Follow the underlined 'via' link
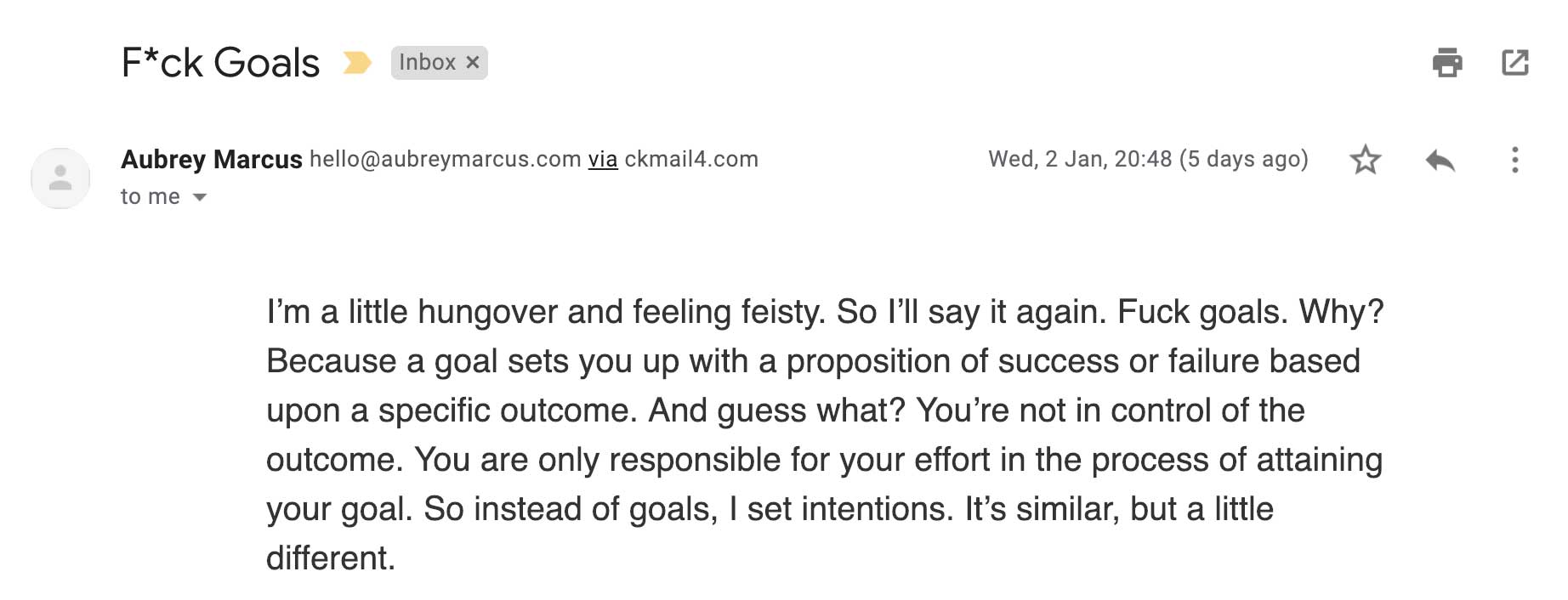 pos(603,159)
